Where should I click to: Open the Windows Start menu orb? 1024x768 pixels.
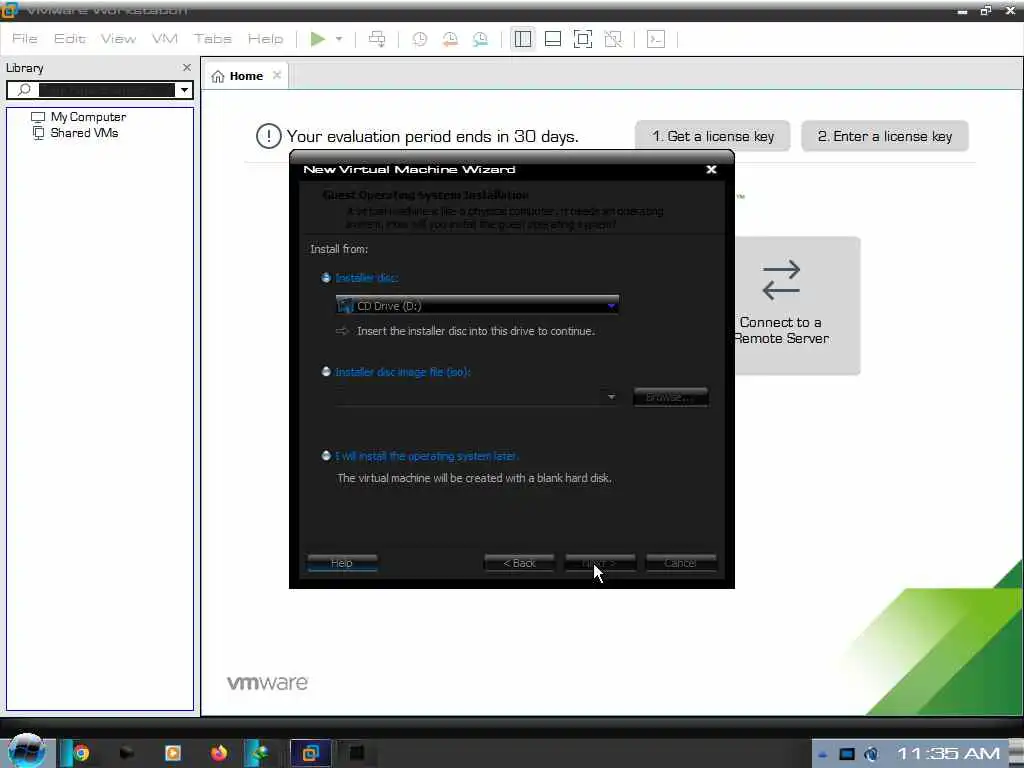(26, 750)
